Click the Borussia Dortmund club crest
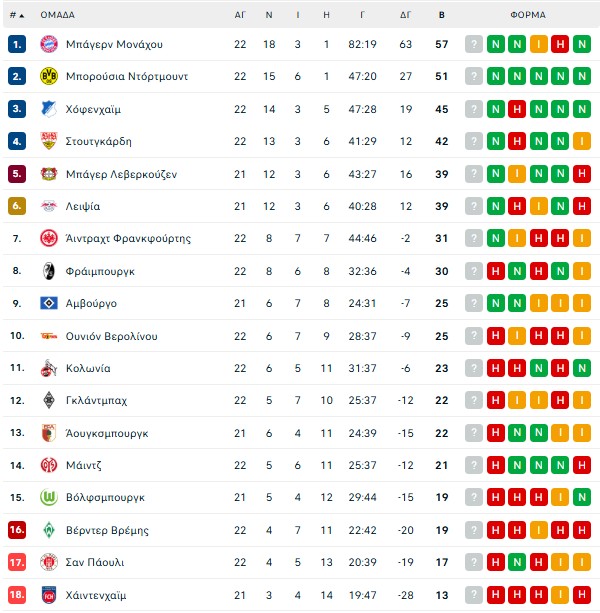 pyautogui.click(x=48, y=76)
